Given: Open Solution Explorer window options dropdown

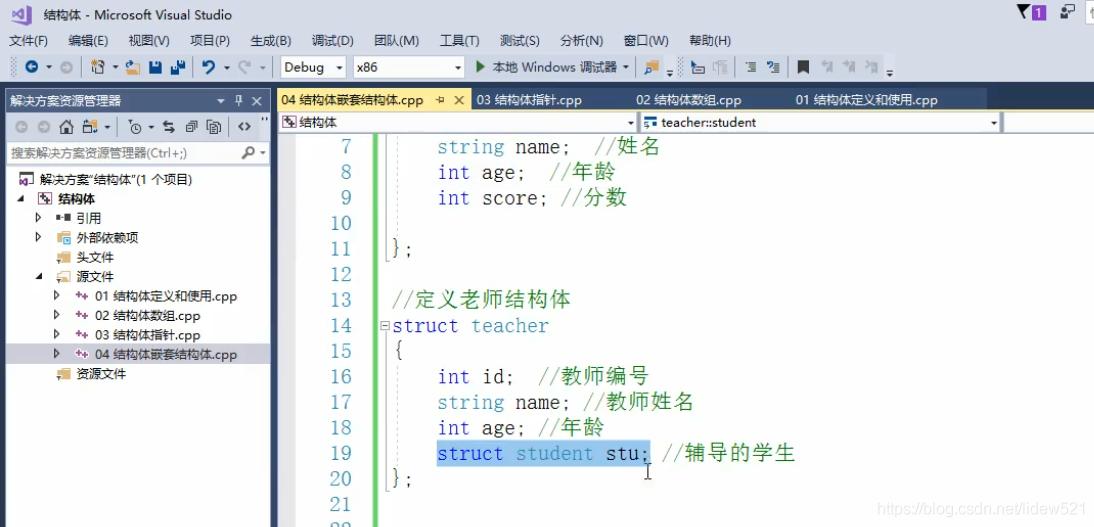Looking at the screenshot, I should [x=221, y=101].
